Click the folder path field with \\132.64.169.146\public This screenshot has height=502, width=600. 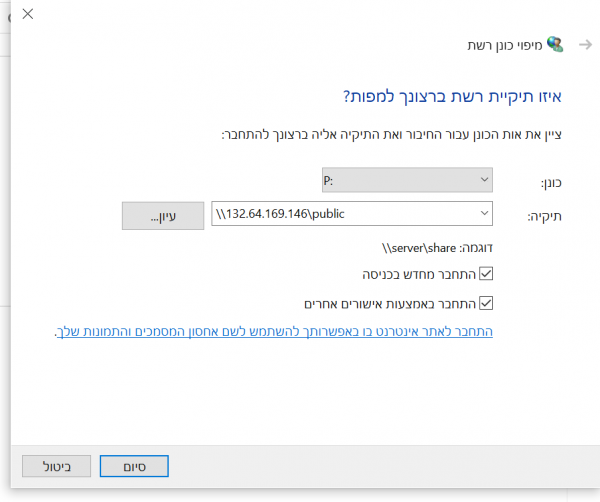(352, 214)
